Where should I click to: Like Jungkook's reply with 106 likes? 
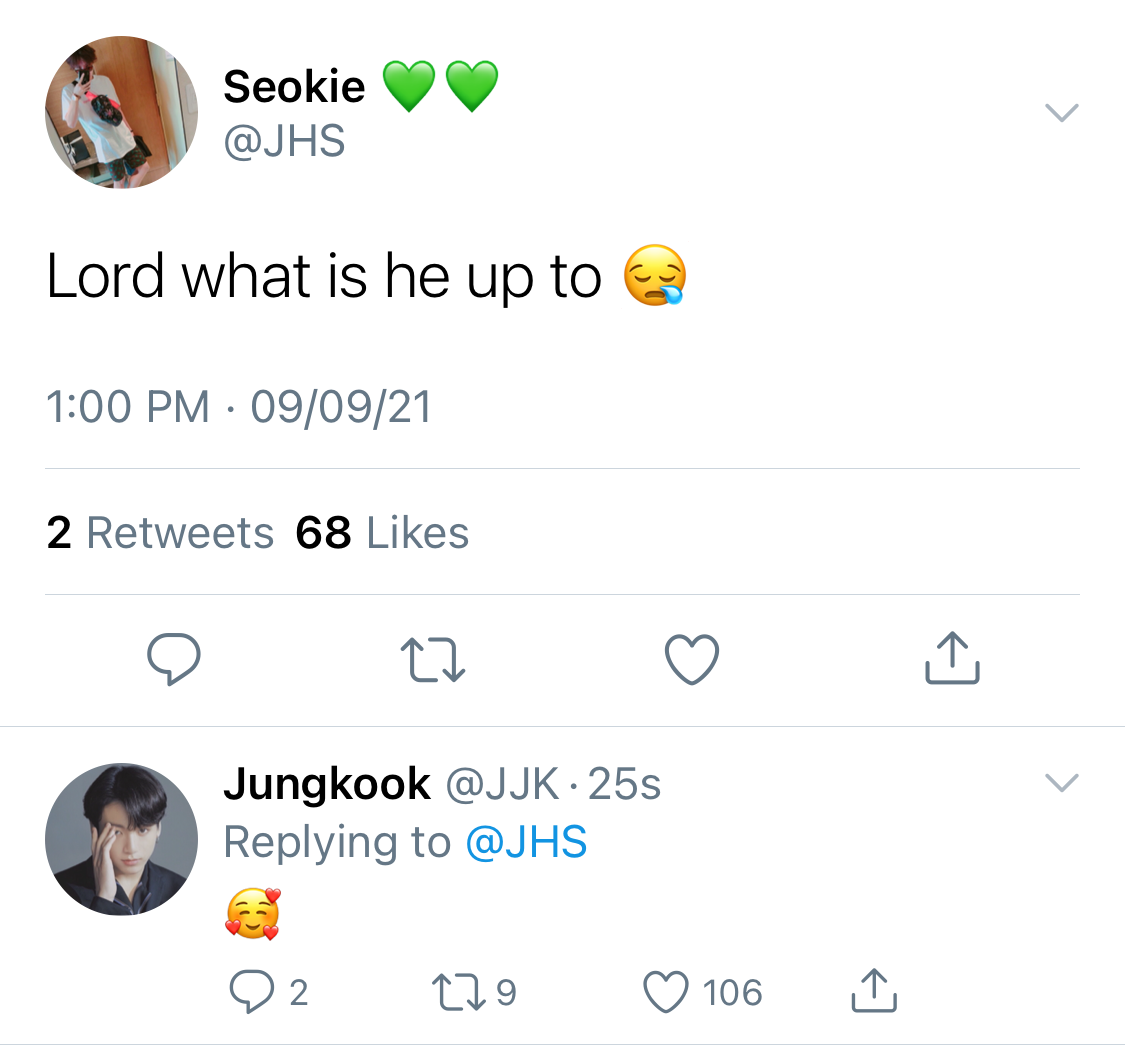coord(666,991)
